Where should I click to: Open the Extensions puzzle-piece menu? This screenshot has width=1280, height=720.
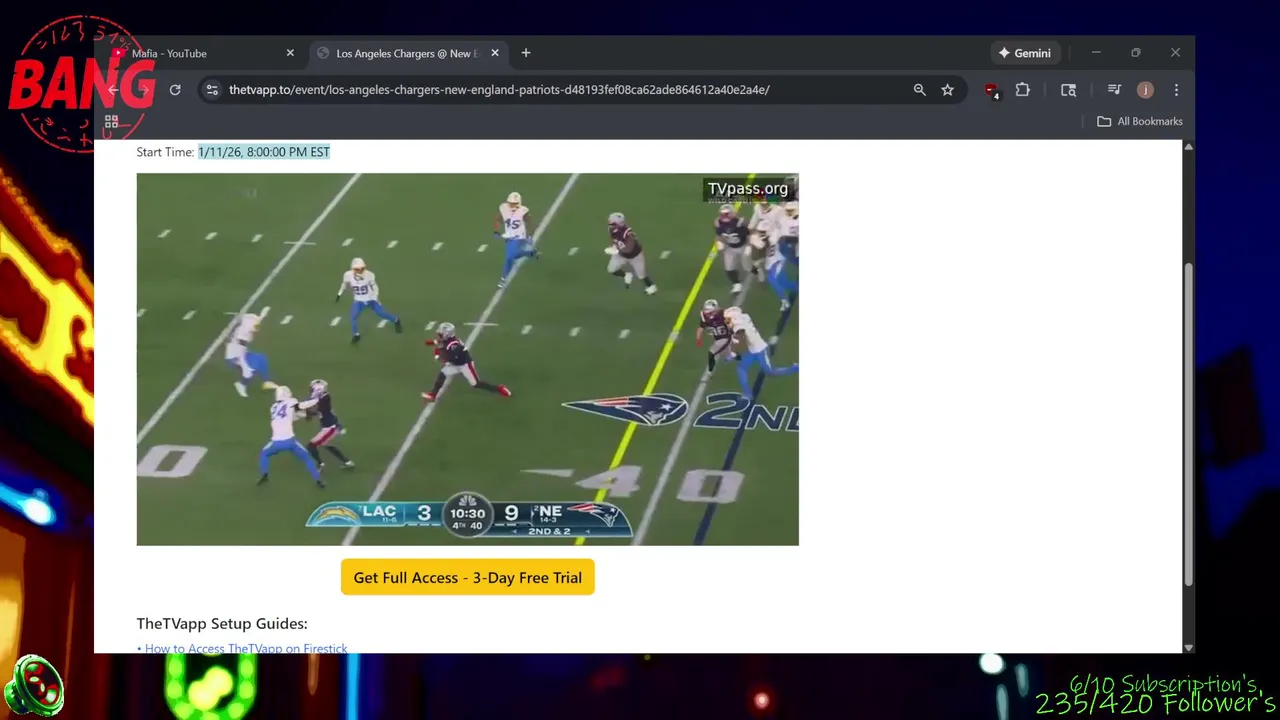coord(1022,90)
